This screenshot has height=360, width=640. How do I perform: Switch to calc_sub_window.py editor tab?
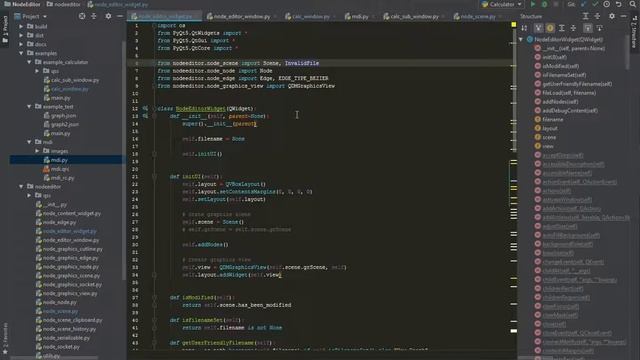pos(414,16)
